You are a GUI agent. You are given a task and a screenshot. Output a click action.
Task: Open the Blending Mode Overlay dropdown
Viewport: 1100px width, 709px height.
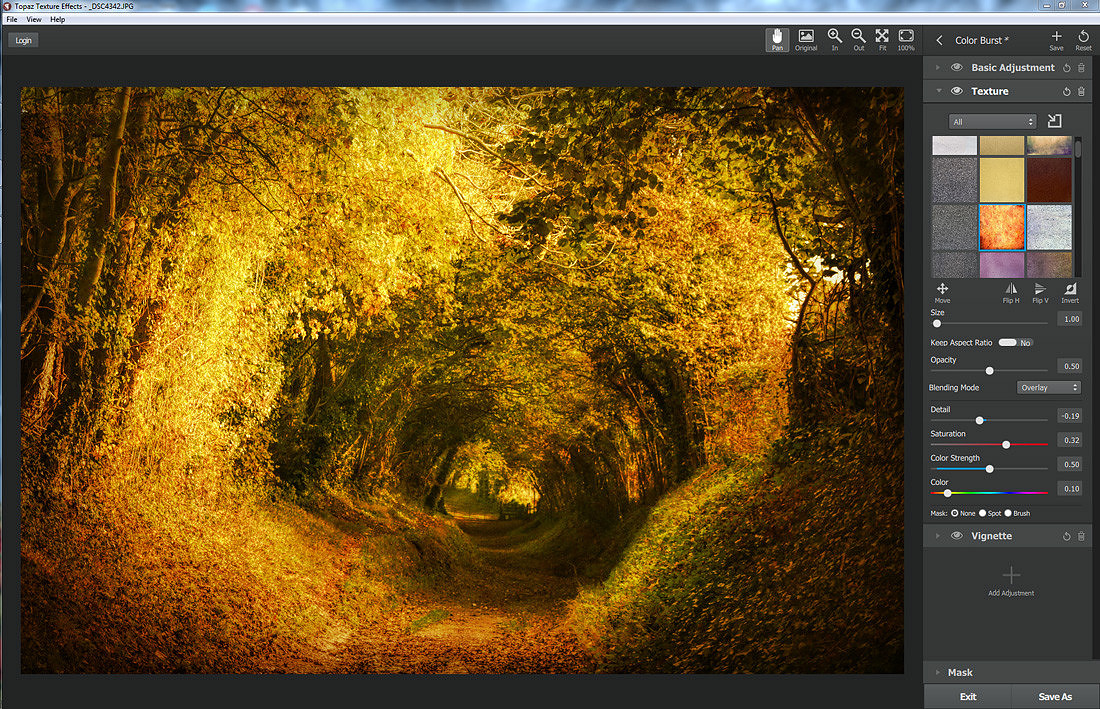[1048, 388]
